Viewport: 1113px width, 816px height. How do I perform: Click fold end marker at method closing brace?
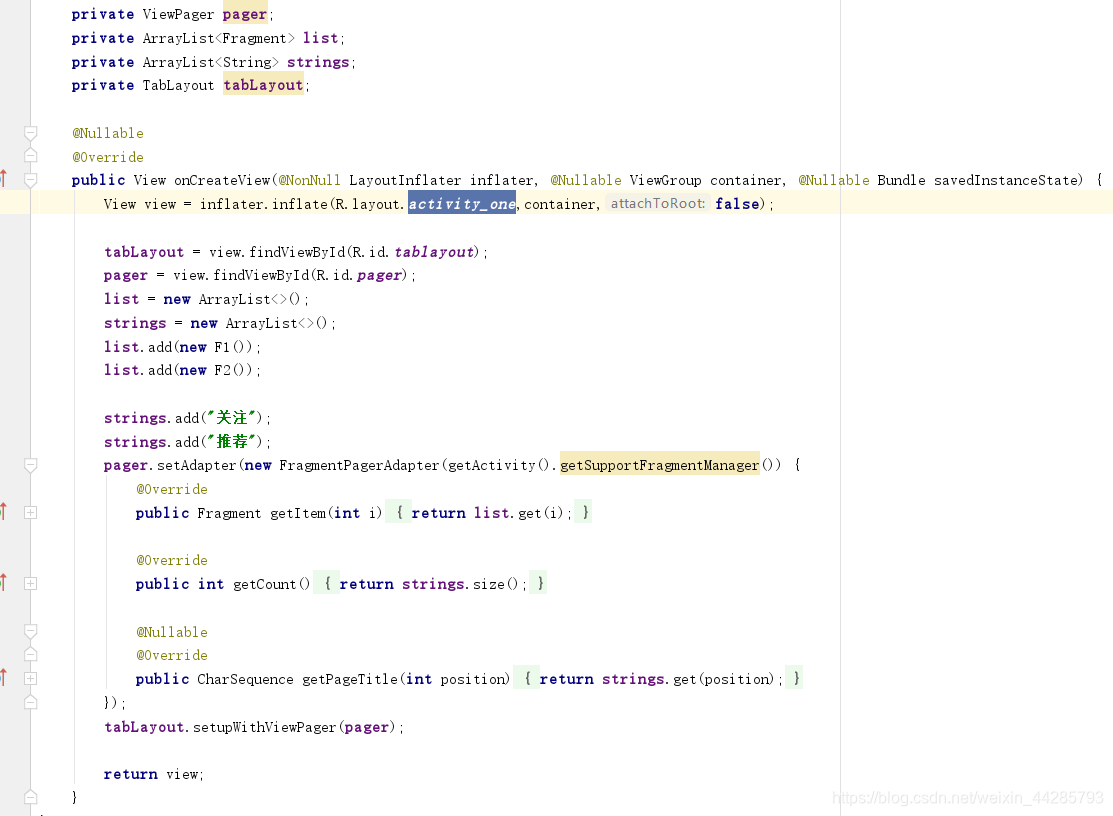pyautogui.click(x=31, y=796)
